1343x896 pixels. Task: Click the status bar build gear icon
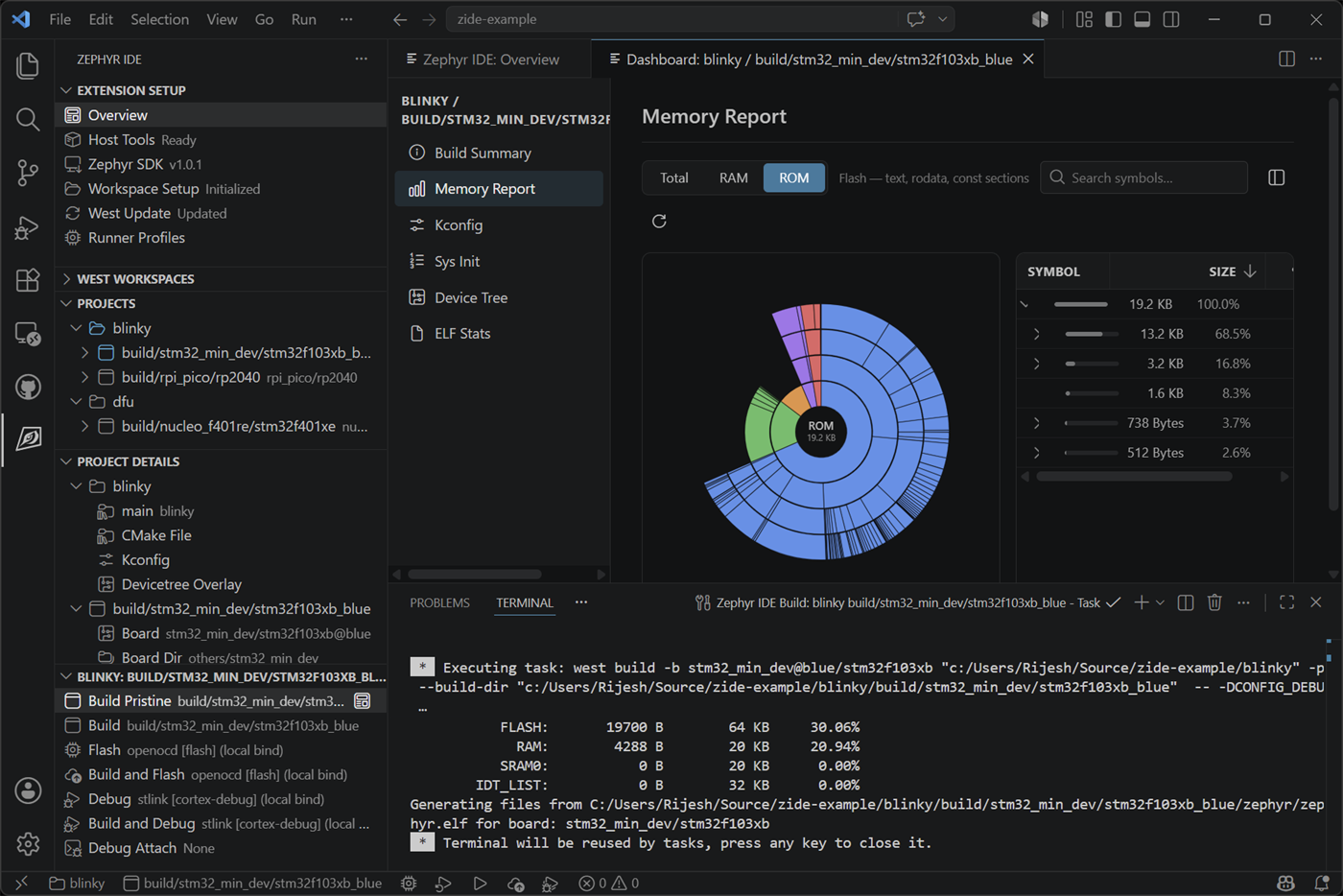(x=409, y=884)
